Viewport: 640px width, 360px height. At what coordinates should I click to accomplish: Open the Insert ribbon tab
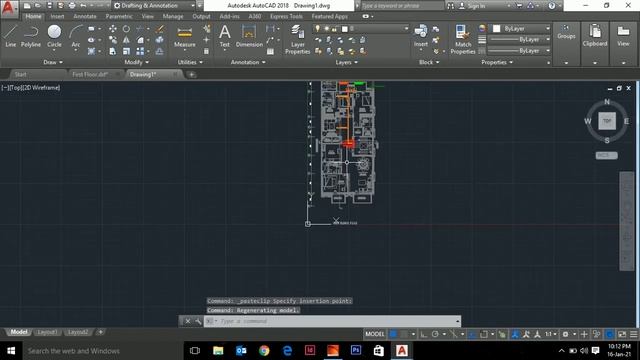click(x=57, y=16)
